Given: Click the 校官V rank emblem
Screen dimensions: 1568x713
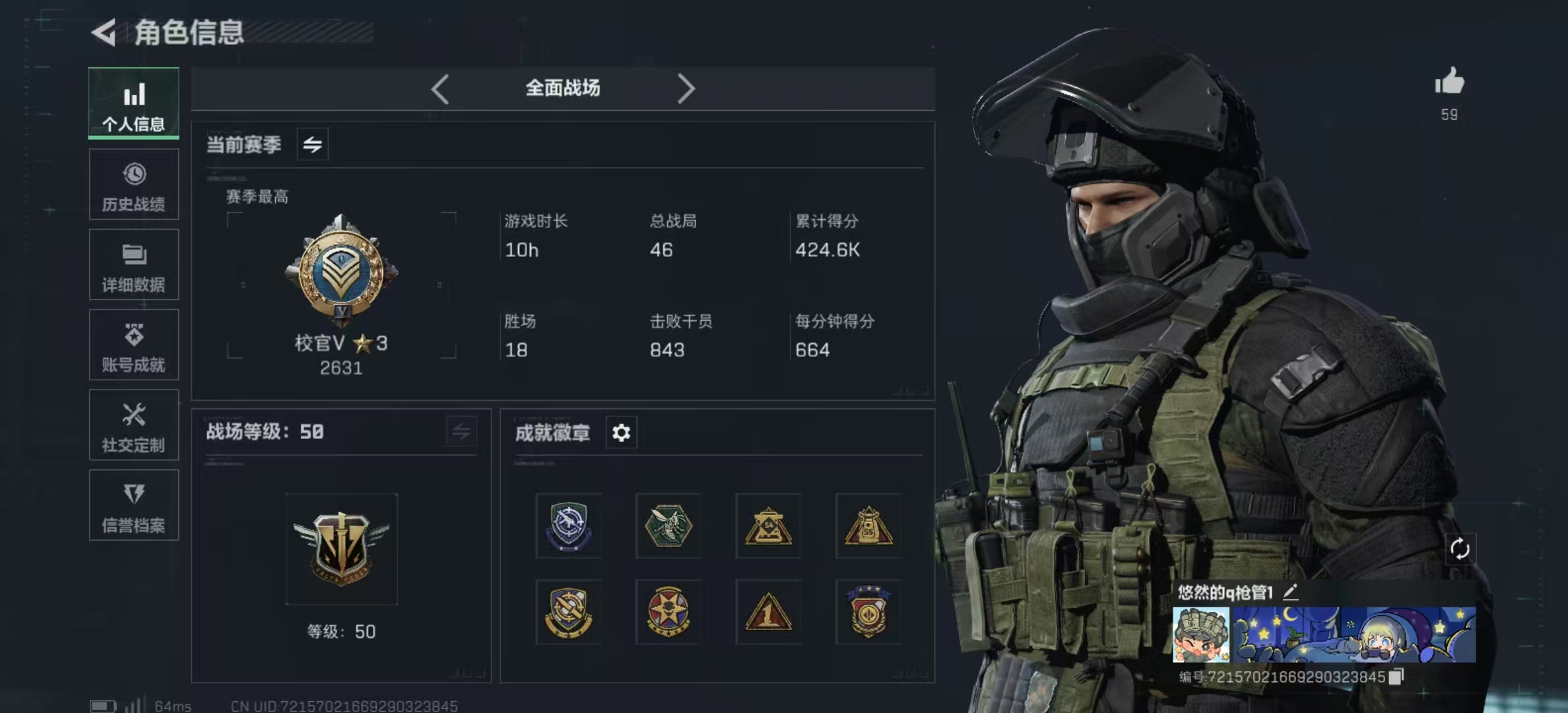Looking at the screenshot, I should pyautogui.click(x=341, y=269).
